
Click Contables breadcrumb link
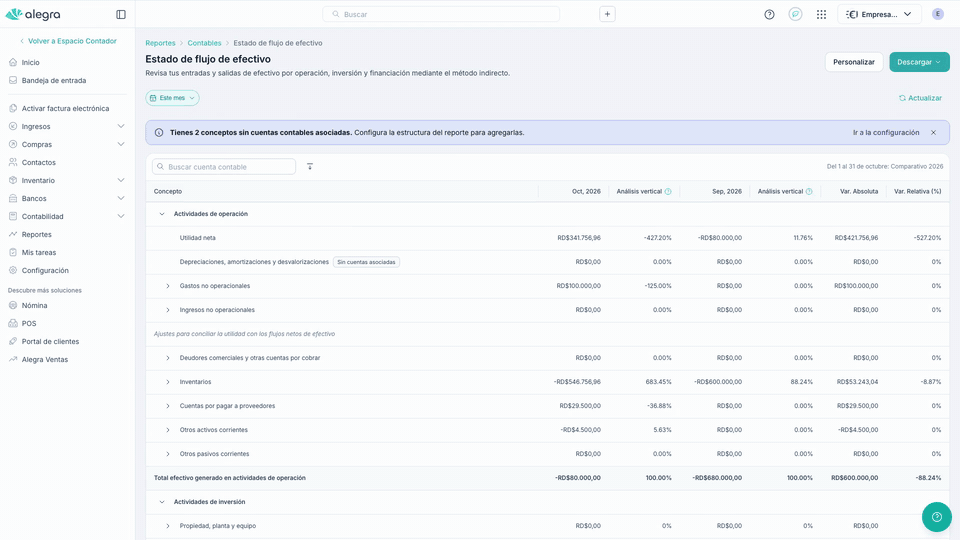point(204,43)
